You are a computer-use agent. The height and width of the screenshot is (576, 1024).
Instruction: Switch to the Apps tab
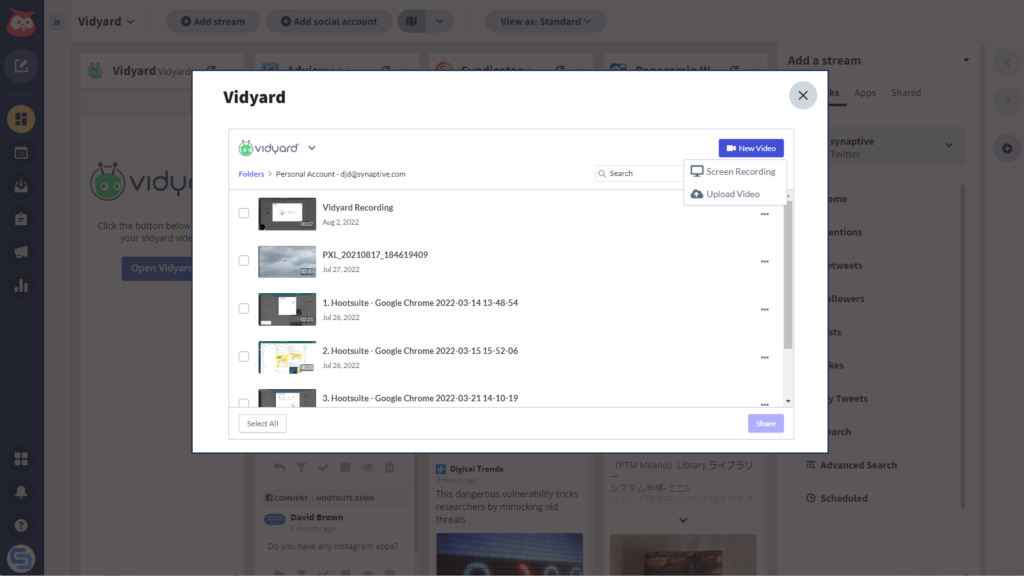click(x=865, y=93)
